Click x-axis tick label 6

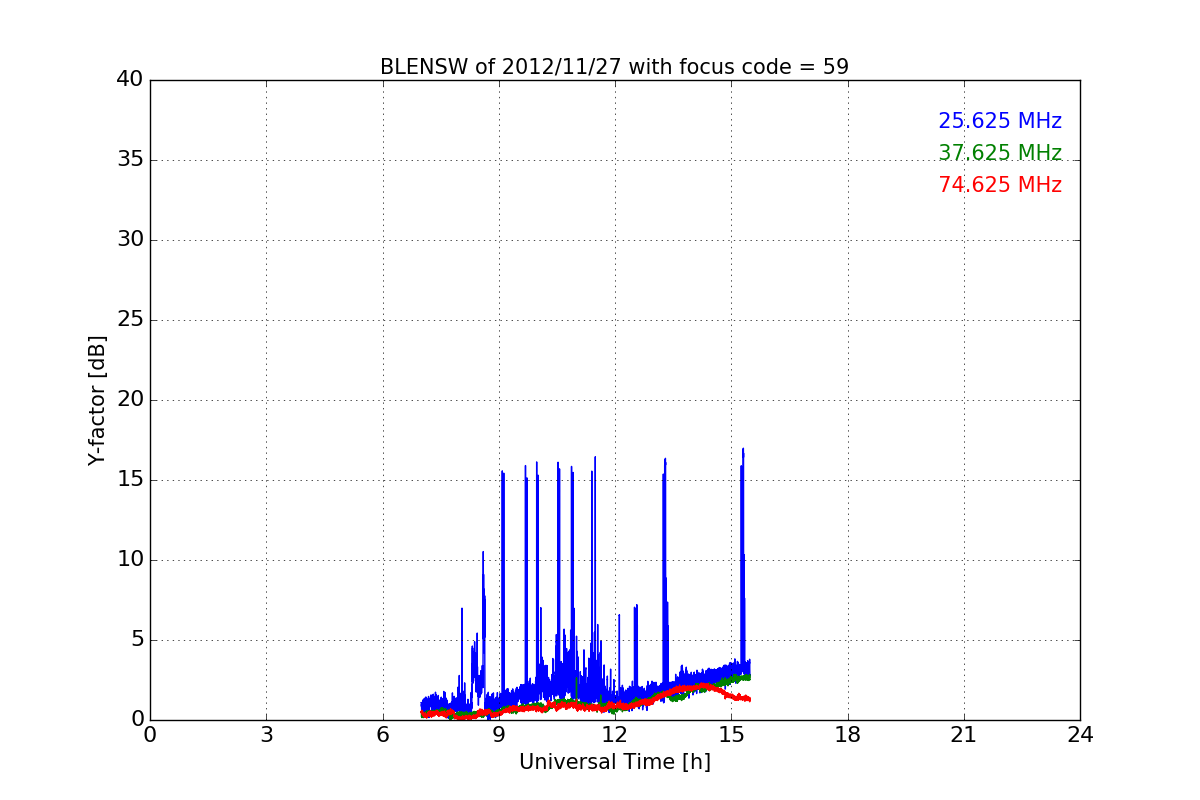(383, 734)
